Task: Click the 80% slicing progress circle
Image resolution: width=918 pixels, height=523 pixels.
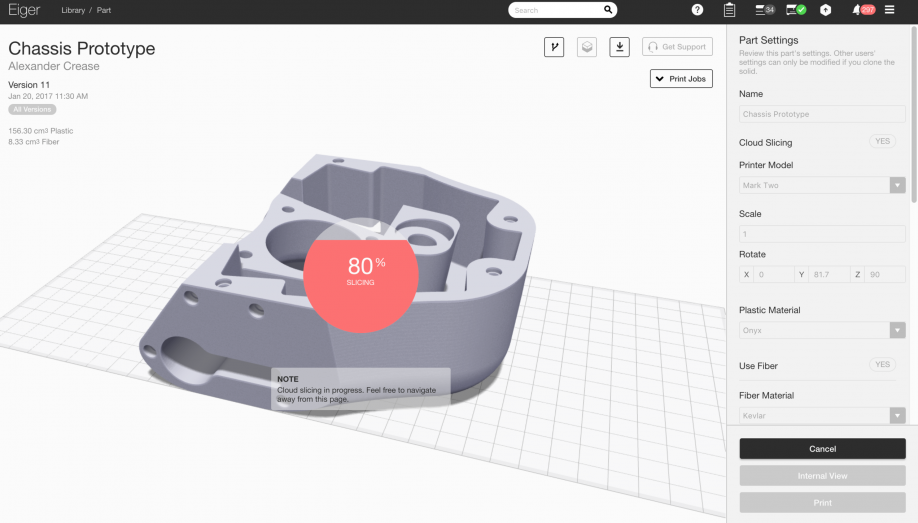Action: click(361, 275)
